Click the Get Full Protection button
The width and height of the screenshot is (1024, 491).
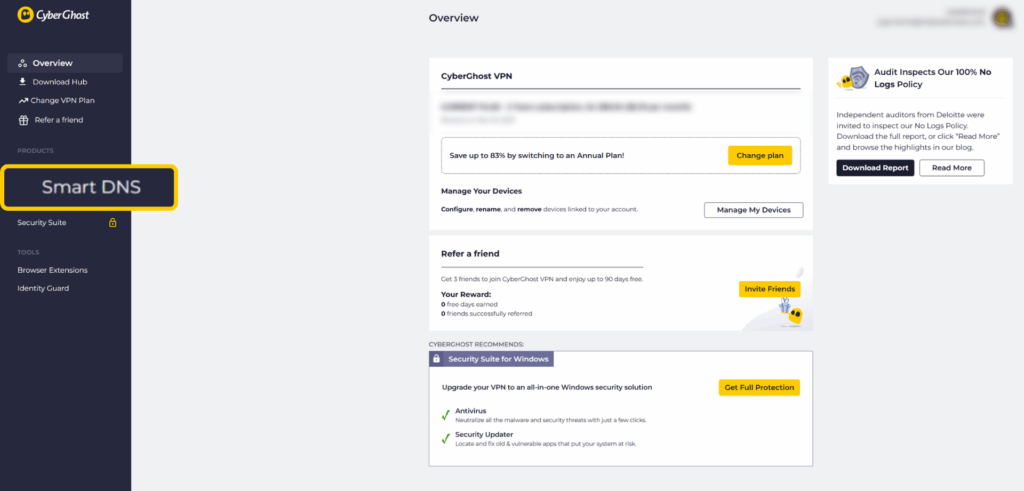tap(759, 387)
